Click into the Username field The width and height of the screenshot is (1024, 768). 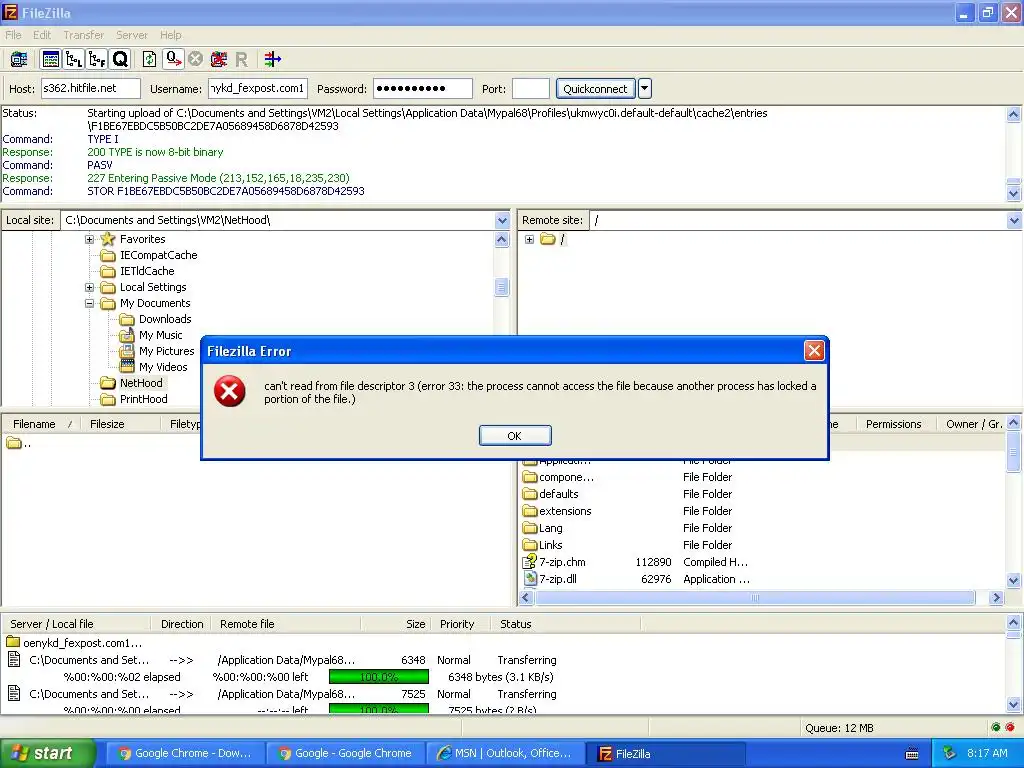[257, 88]
